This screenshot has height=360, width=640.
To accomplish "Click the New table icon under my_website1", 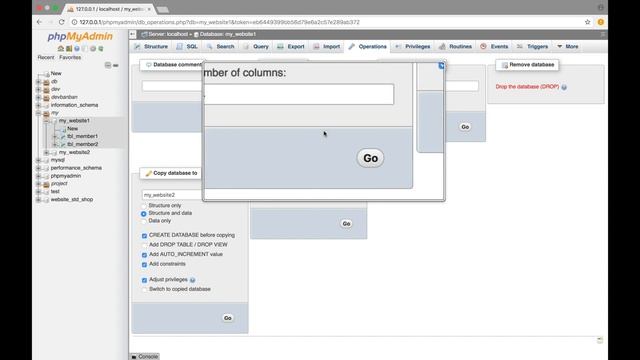I will tap(63, 129).
